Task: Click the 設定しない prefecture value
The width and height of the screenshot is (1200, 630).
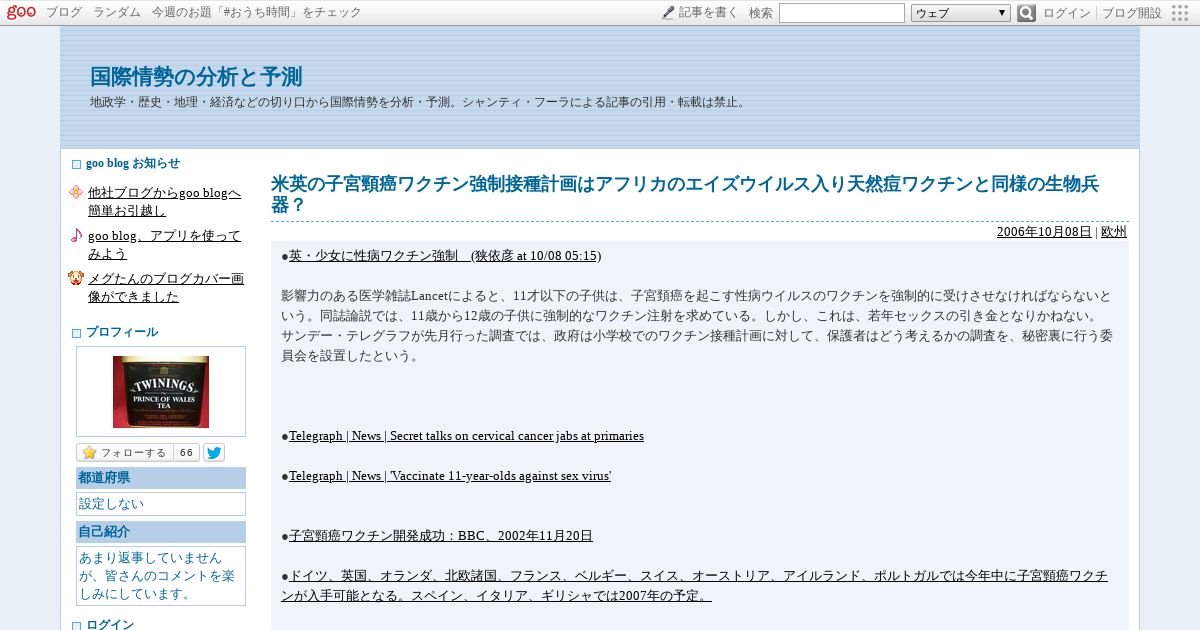Action: (161, 504)
